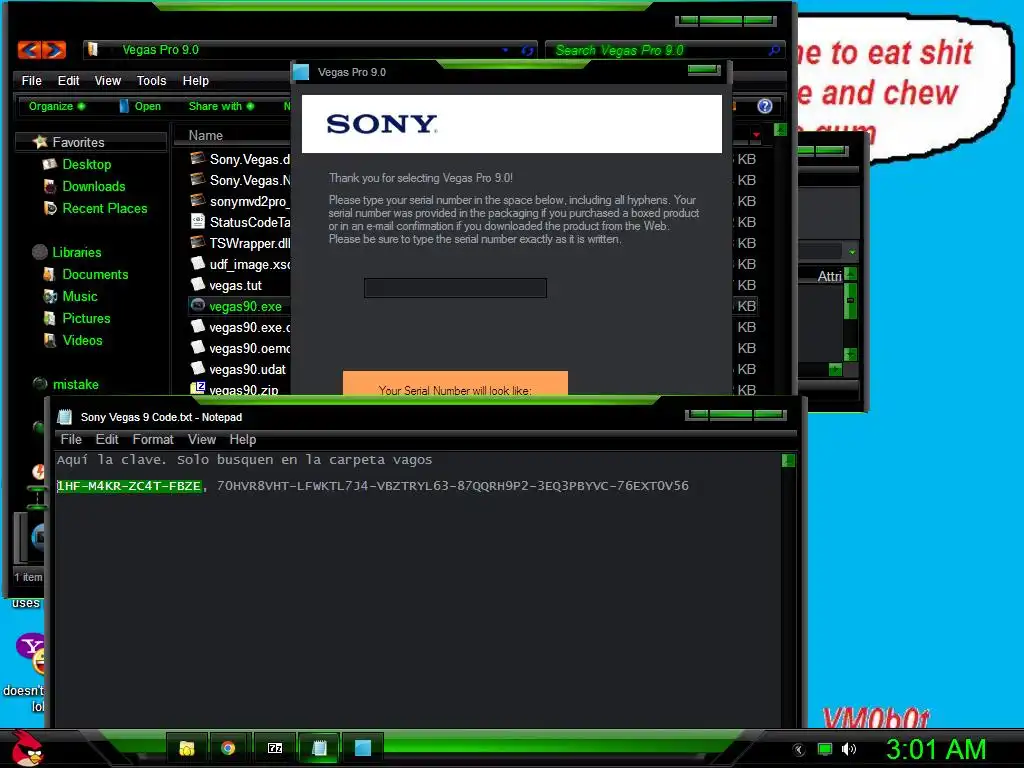Open the Explorer Tools menu
Image resolution: width=1024 pixels, height=768 pixels.
[x=152, y=80]
